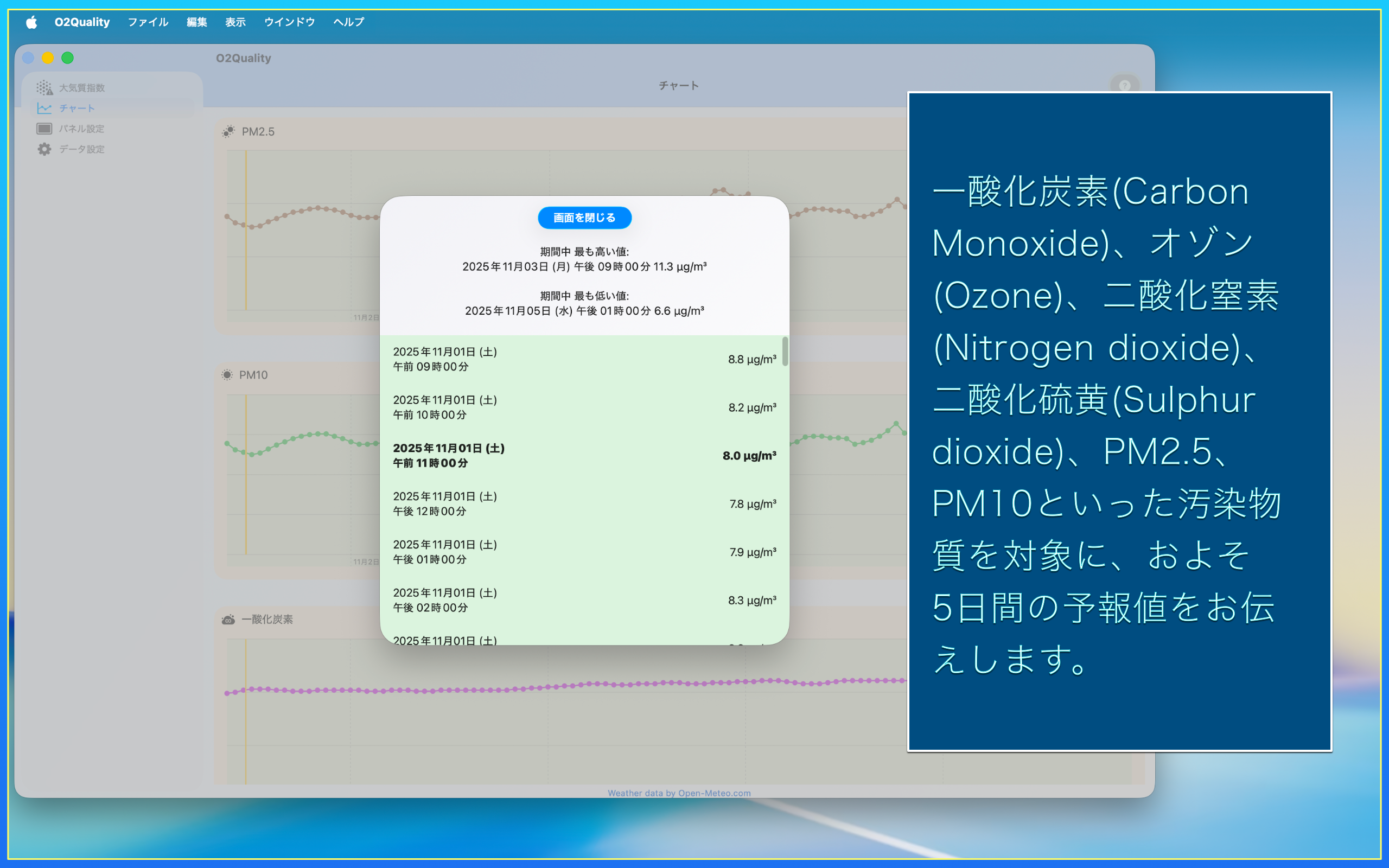Viewport: 1389px width, 868px height.
Task: Open the Weather data by Open-Meteo.com link
Action: pyautogui.click(x=679, y=793)
